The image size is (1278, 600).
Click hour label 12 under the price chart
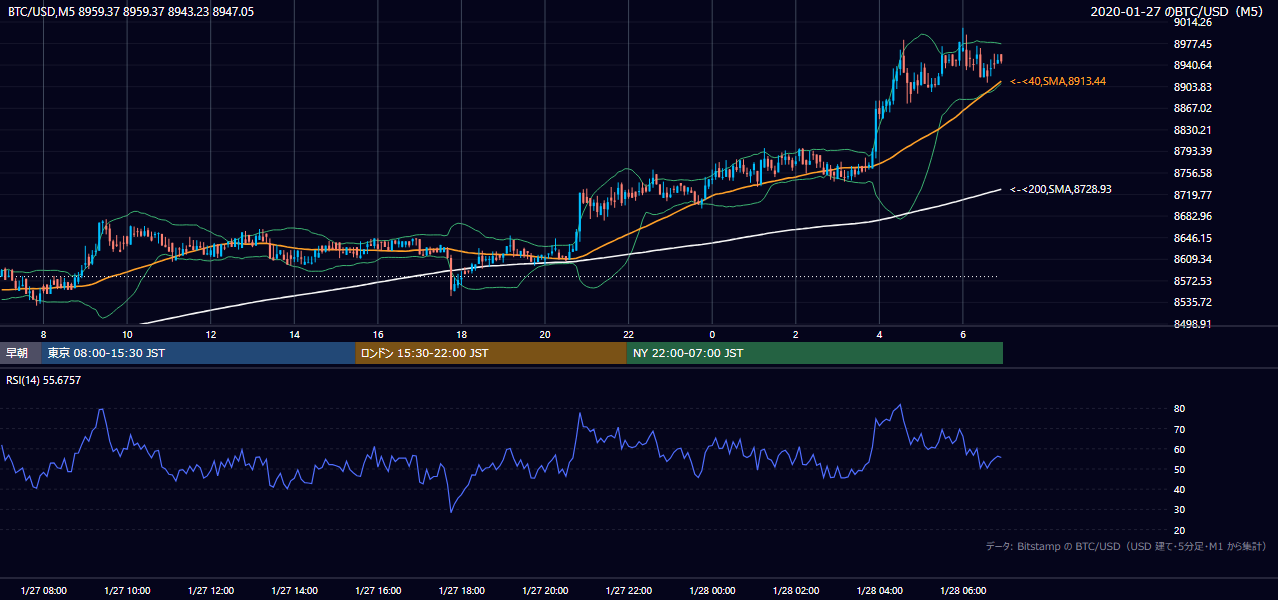pyautogui.click(x=211, y=334)
